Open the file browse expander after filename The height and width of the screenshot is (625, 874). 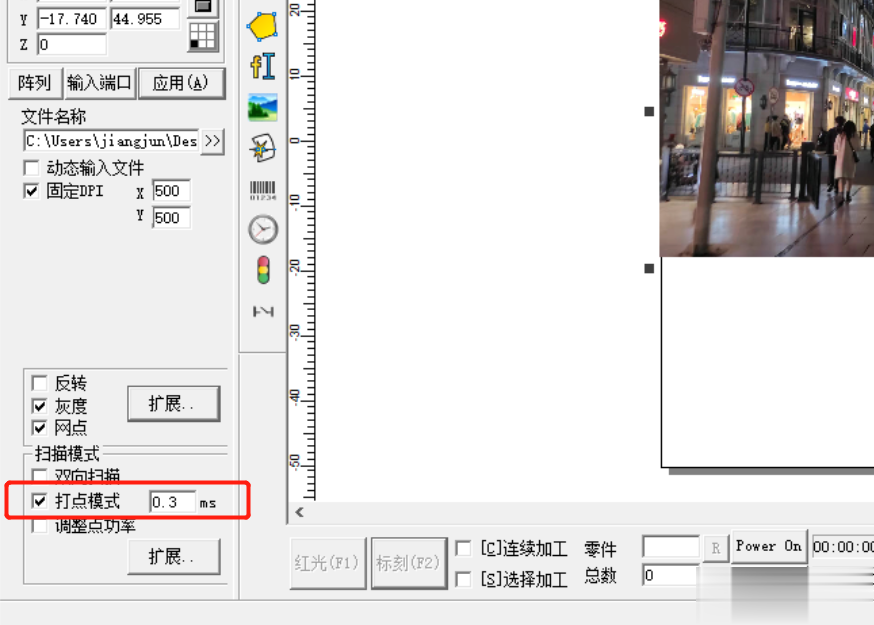pos(211,141)
